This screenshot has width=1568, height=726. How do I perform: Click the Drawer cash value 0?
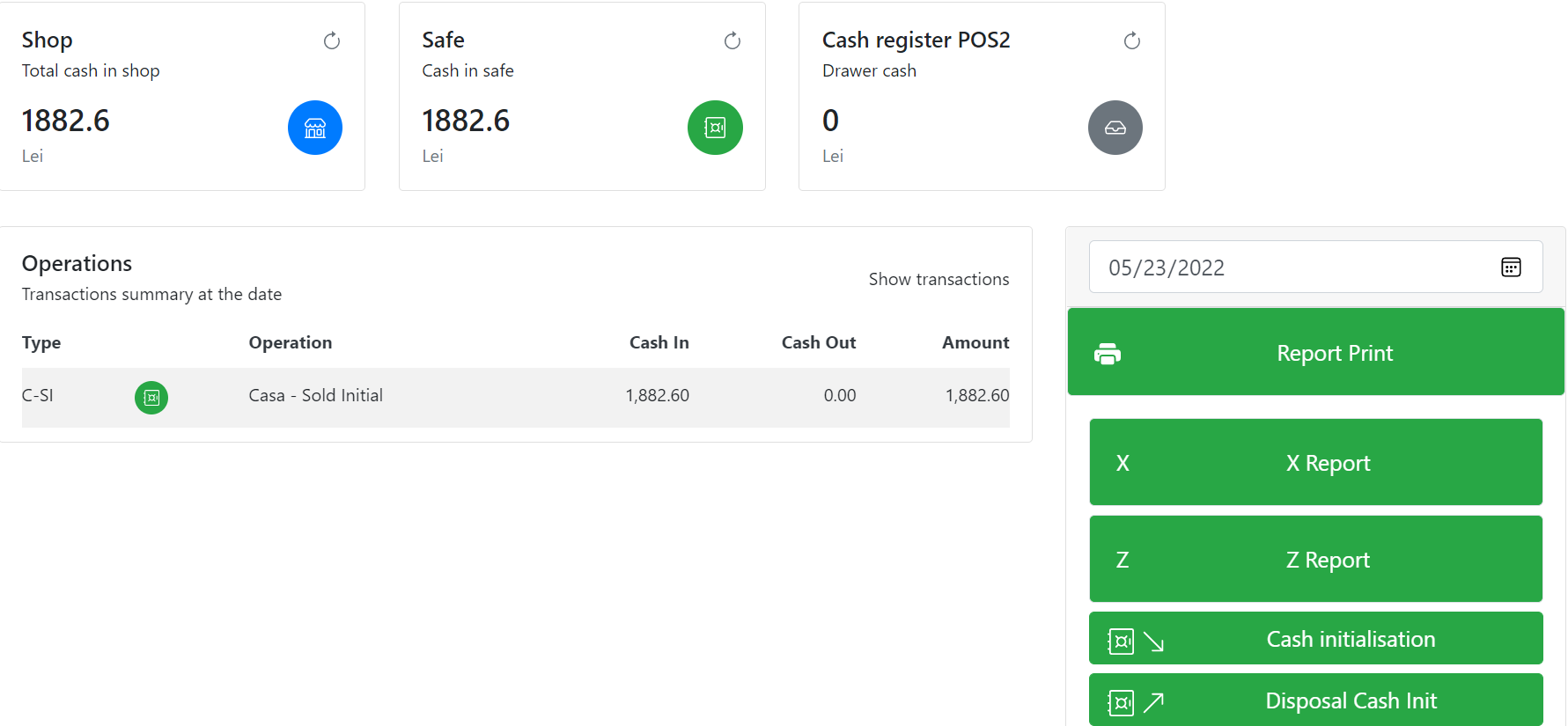830,121
